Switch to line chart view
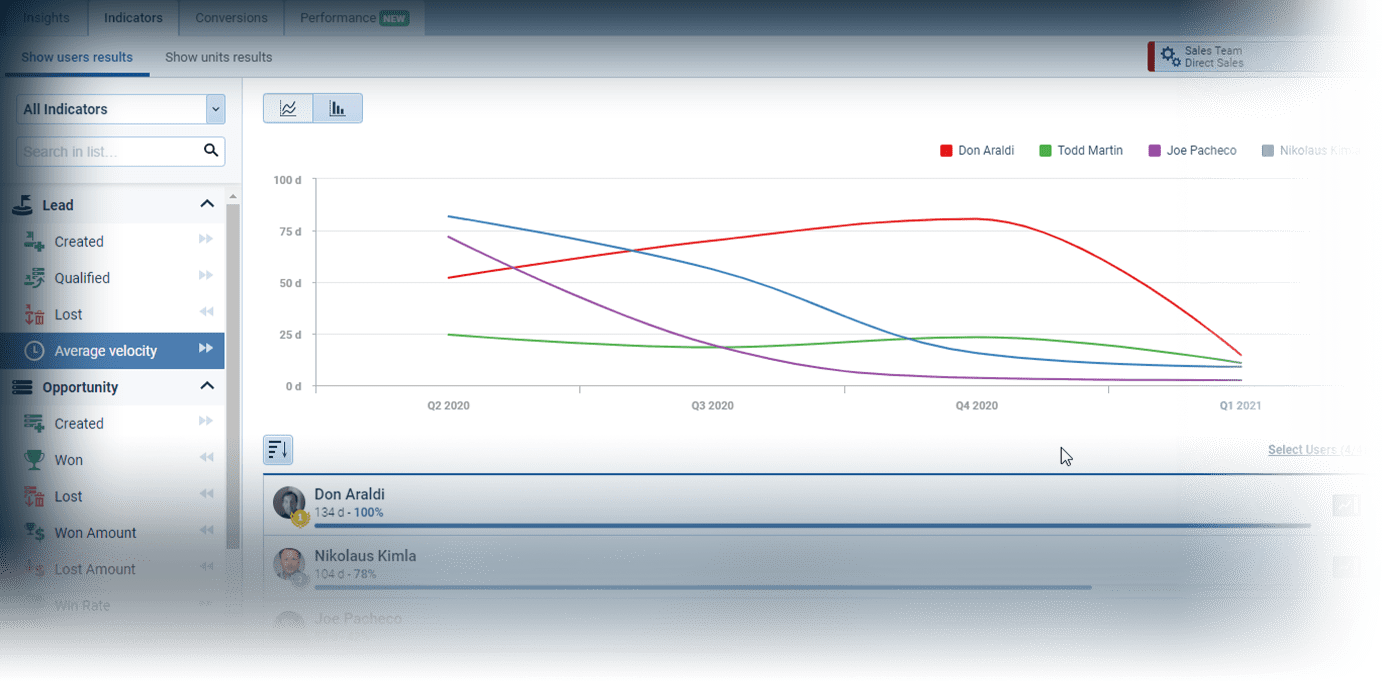The height and width of the screenshot is (700, 1400). pyautogui.click(x=288, y=109)
